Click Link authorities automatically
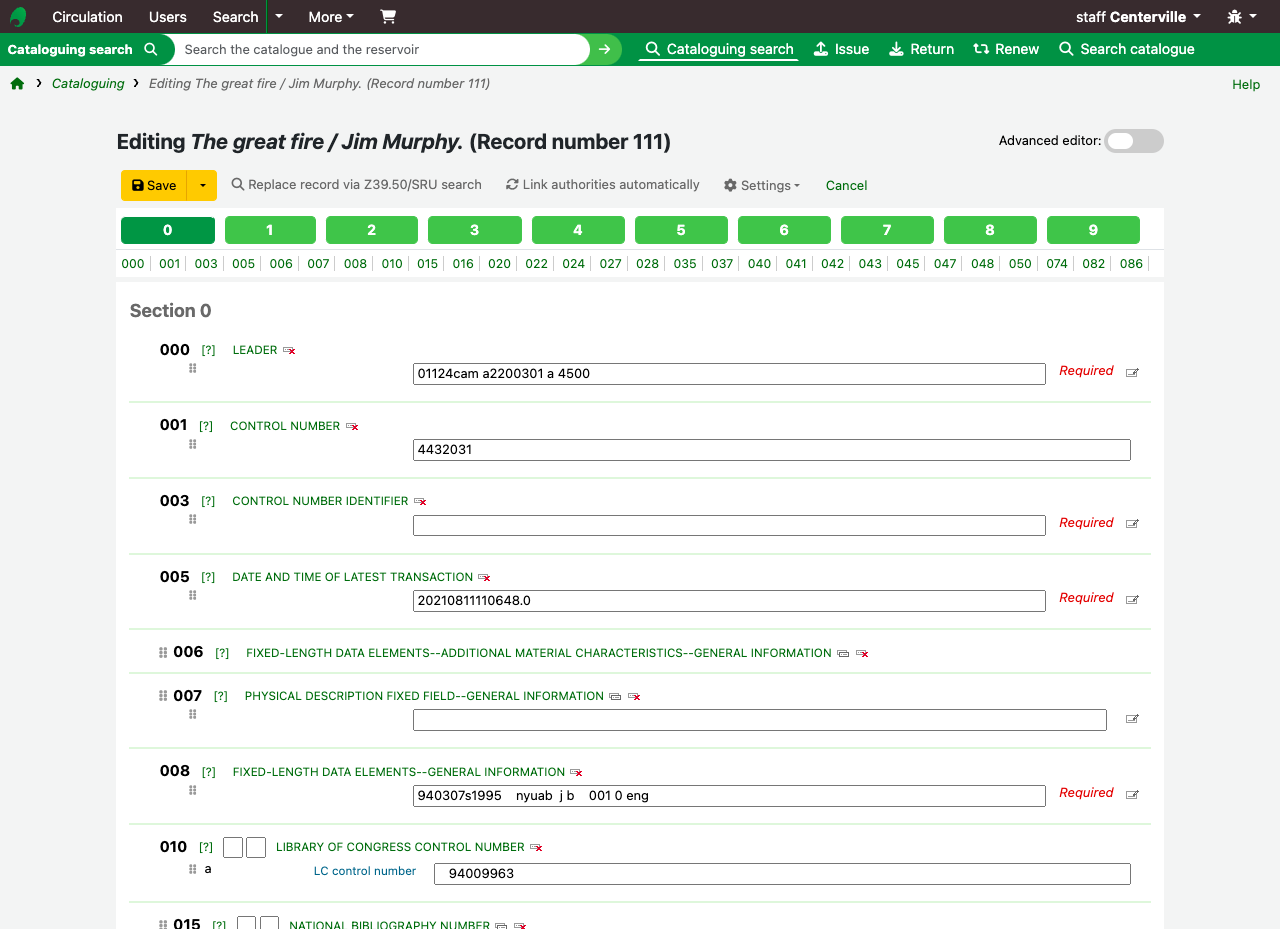The image size is (1280, 929). (602, 185)
